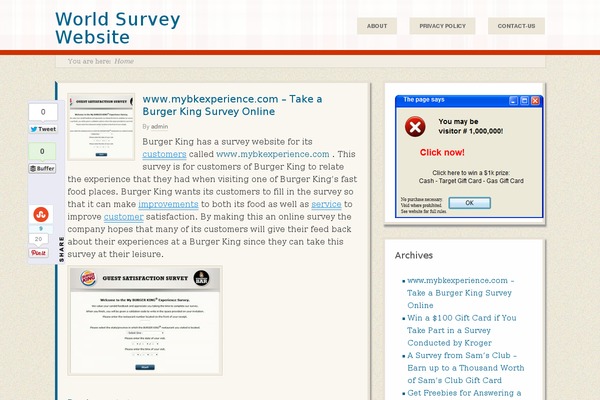This screenshot has height=400, width=600.
Task: Click the Tweet count bubble showing 0
Action: click(x=43, y=112)
